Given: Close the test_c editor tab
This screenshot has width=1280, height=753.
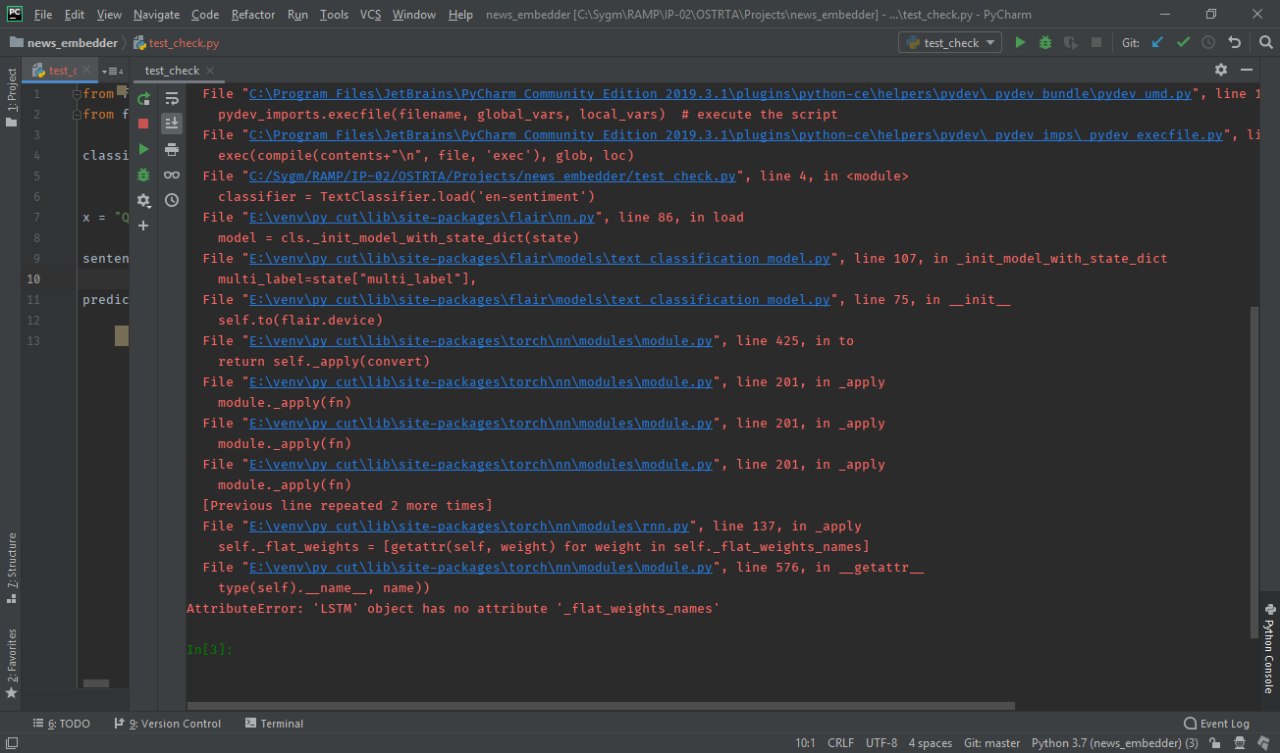Looking at the screenshot, I should (87, 71).
